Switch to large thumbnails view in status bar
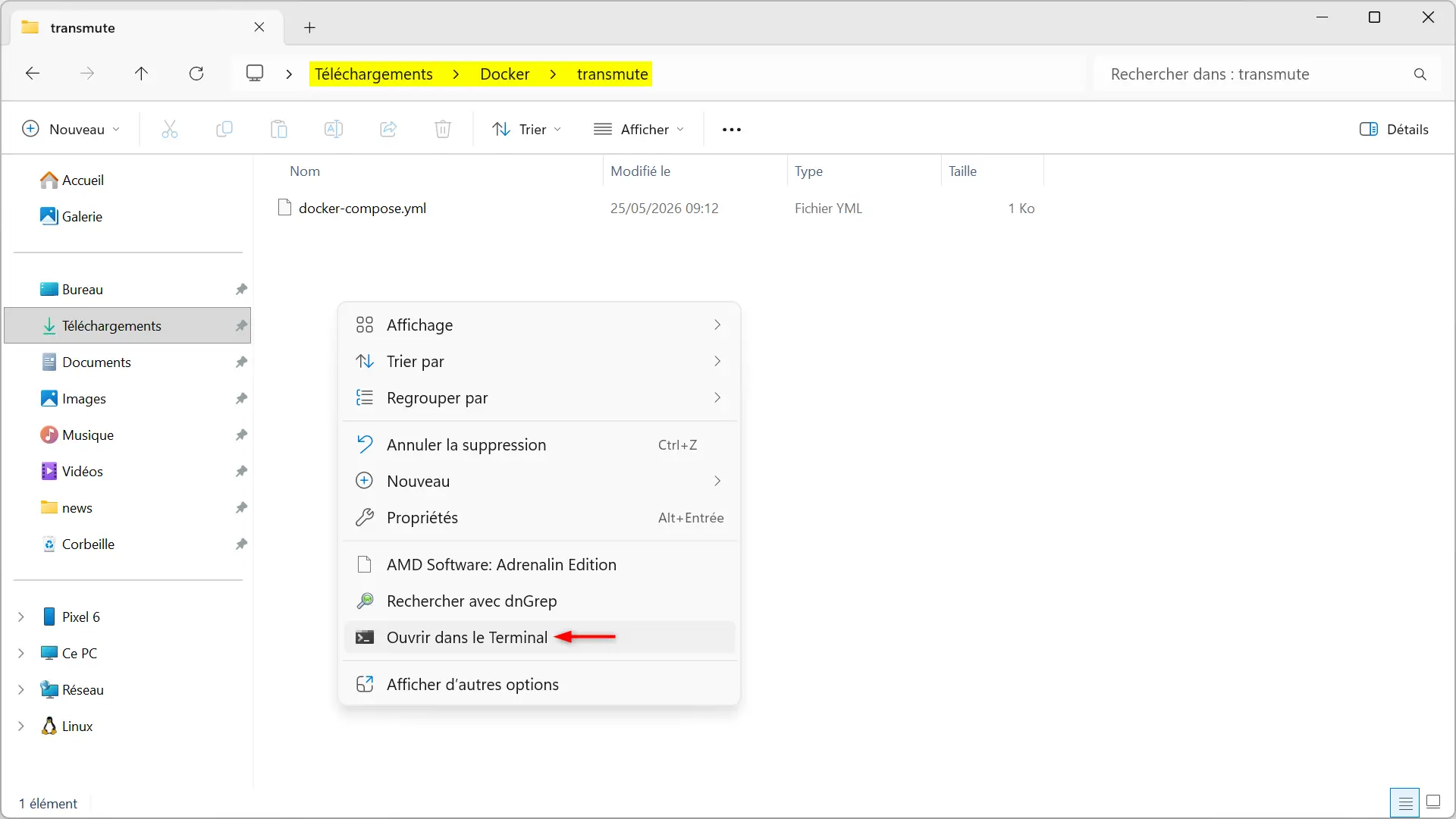Screen dimensions: 1456x819 click(1433, 802)
